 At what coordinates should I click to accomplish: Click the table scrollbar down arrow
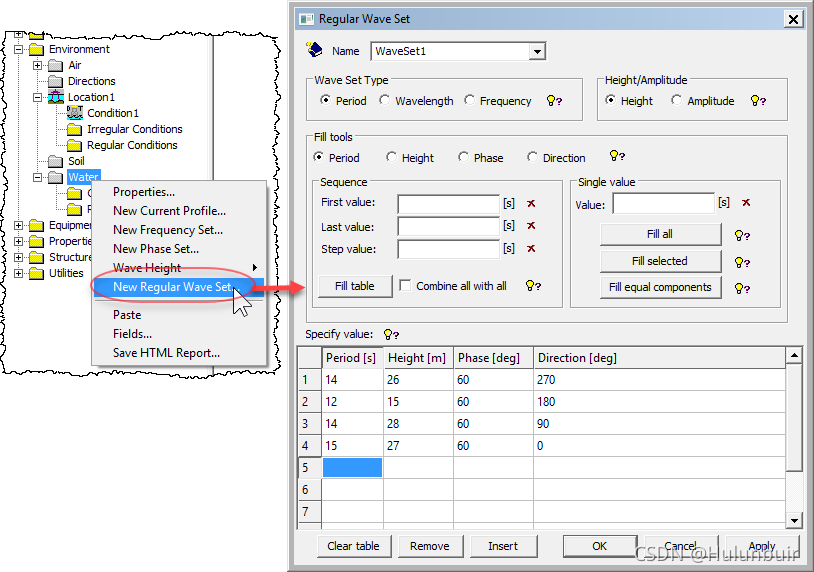[x=794, y=520]
